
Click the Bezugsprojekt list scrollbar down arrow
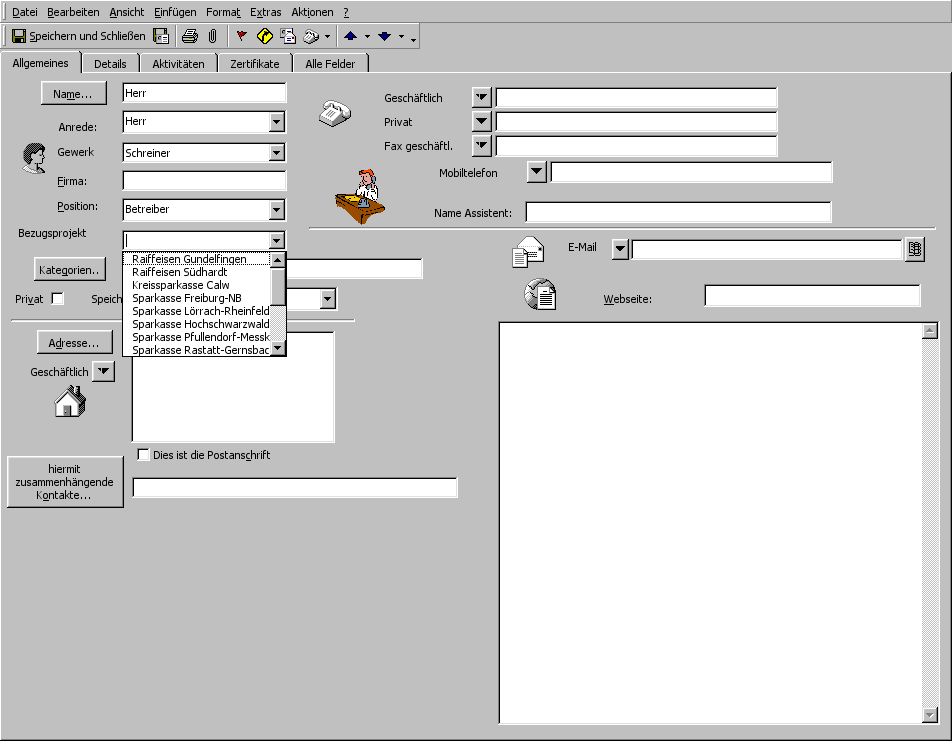click(x=278, y=349)
